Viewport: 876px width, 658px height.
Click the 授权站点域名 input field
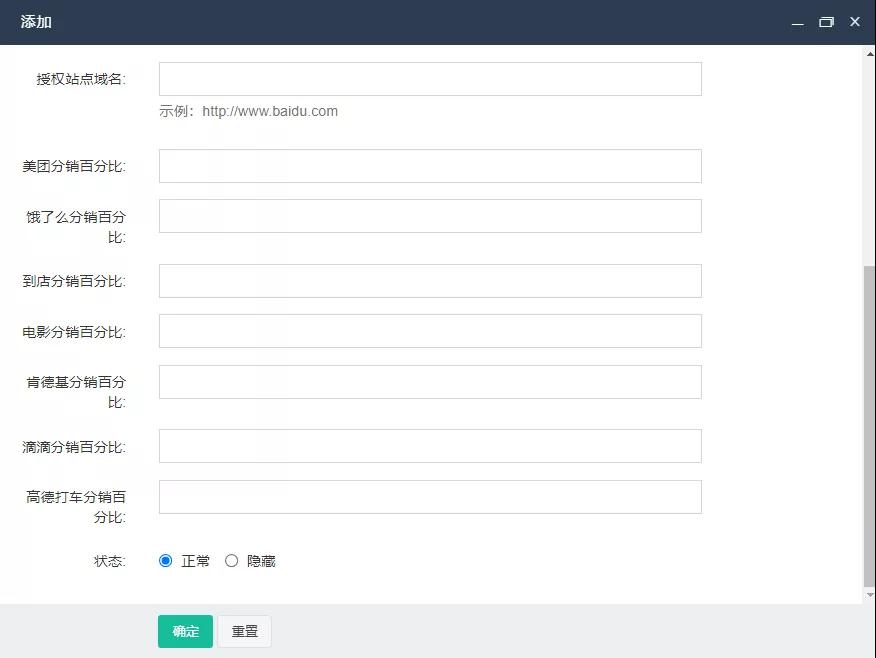[x=430, y=79]
